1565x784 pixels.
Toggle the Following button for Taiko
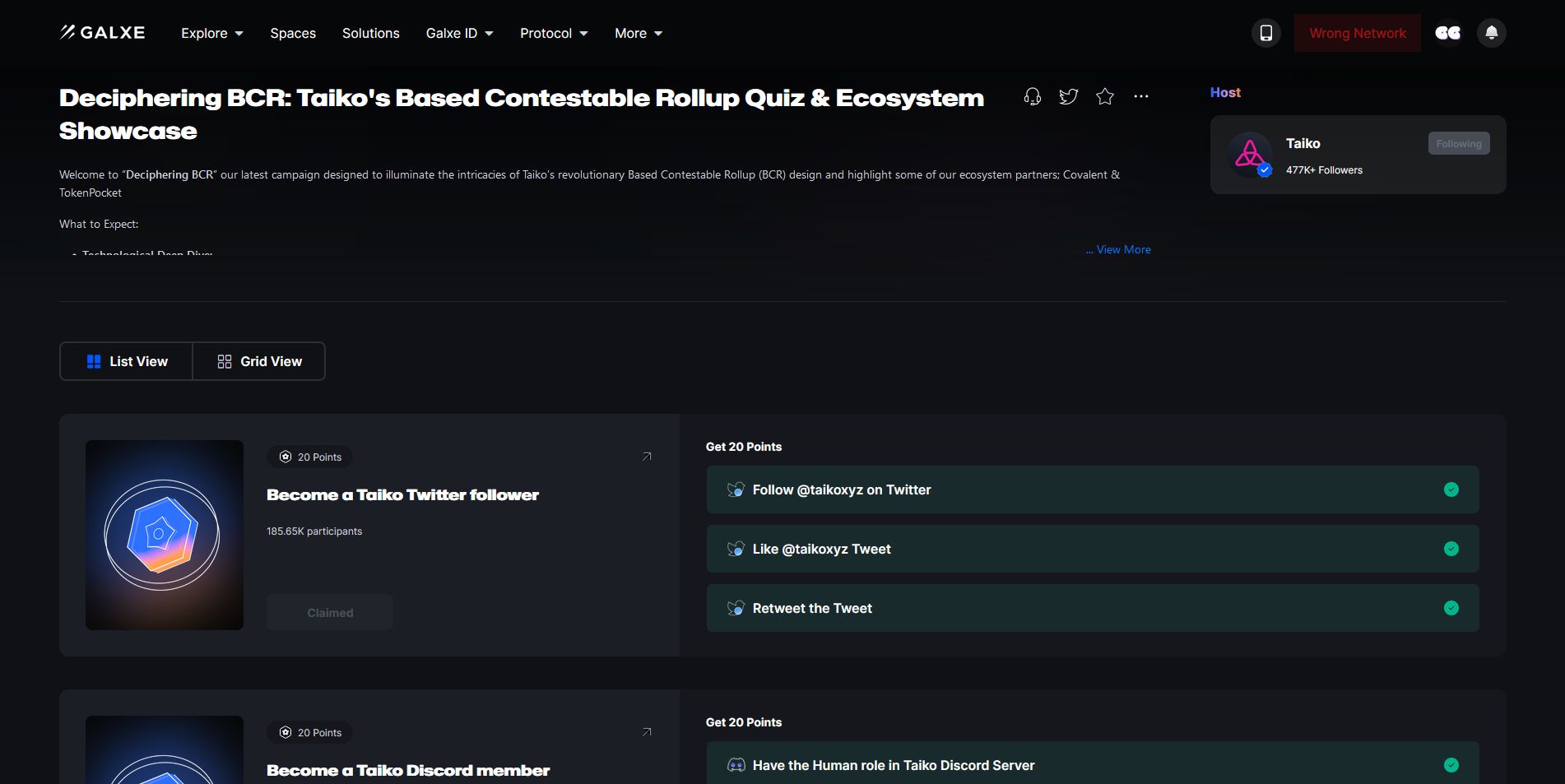coord(1458,143)
